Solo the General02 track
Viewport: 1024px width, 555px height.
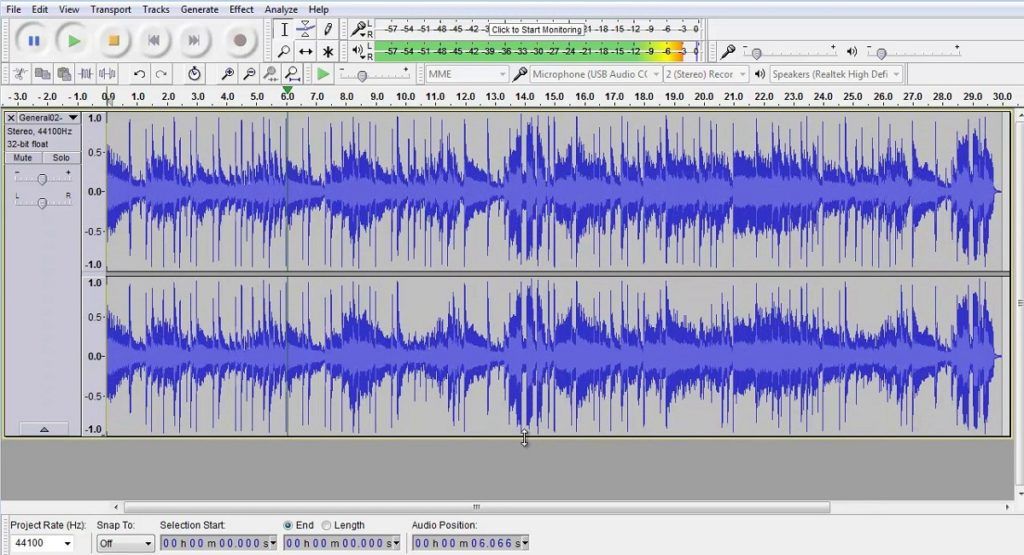pyautogui.click(x=61, y=158)
